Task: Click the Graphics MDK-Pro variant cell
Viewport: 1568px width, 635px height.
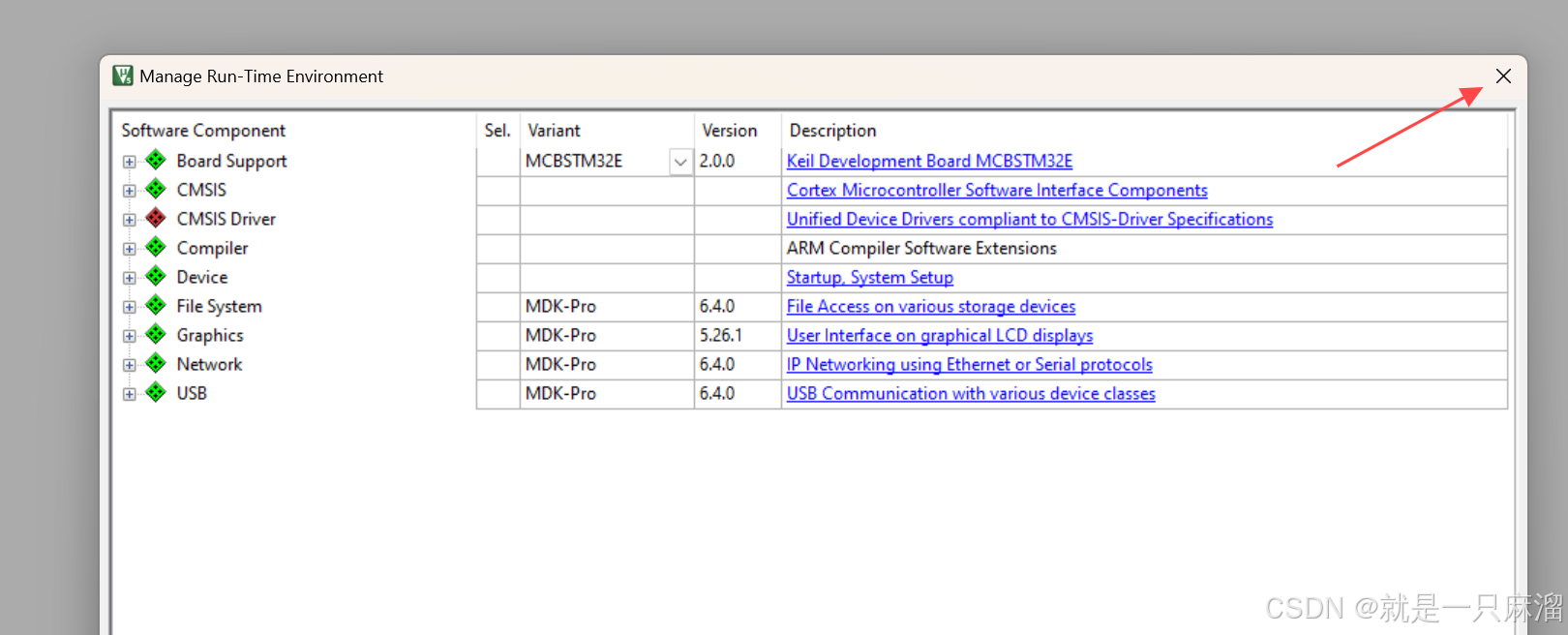Action: [x=607, y=336]
